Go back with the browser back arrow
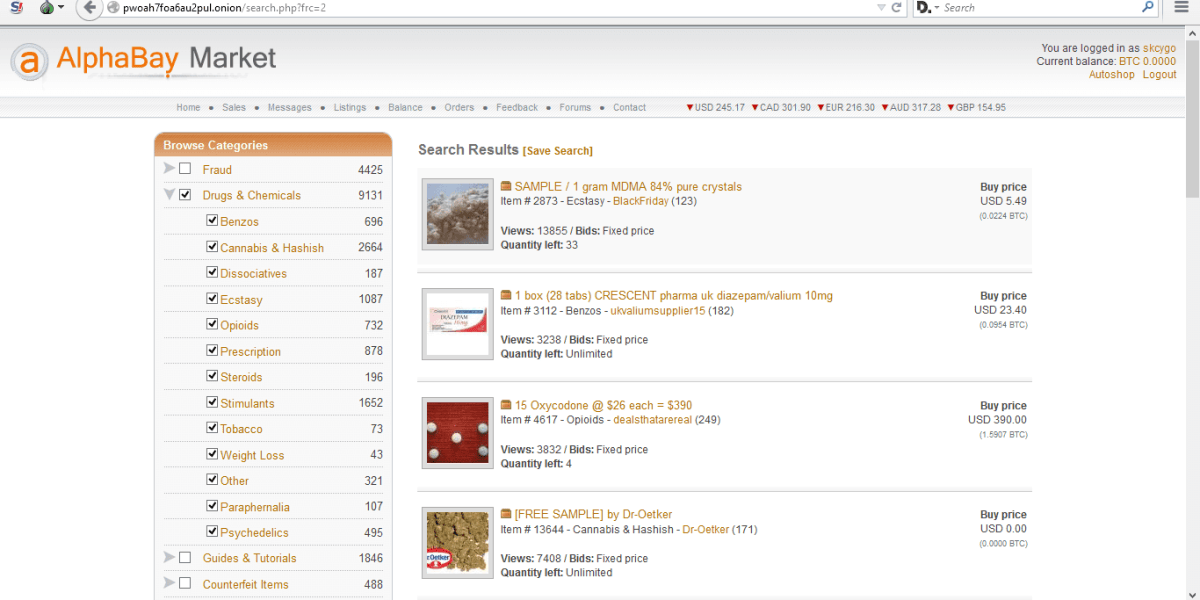The width and height of the screenshot is (1200, 600). [90, 8]
